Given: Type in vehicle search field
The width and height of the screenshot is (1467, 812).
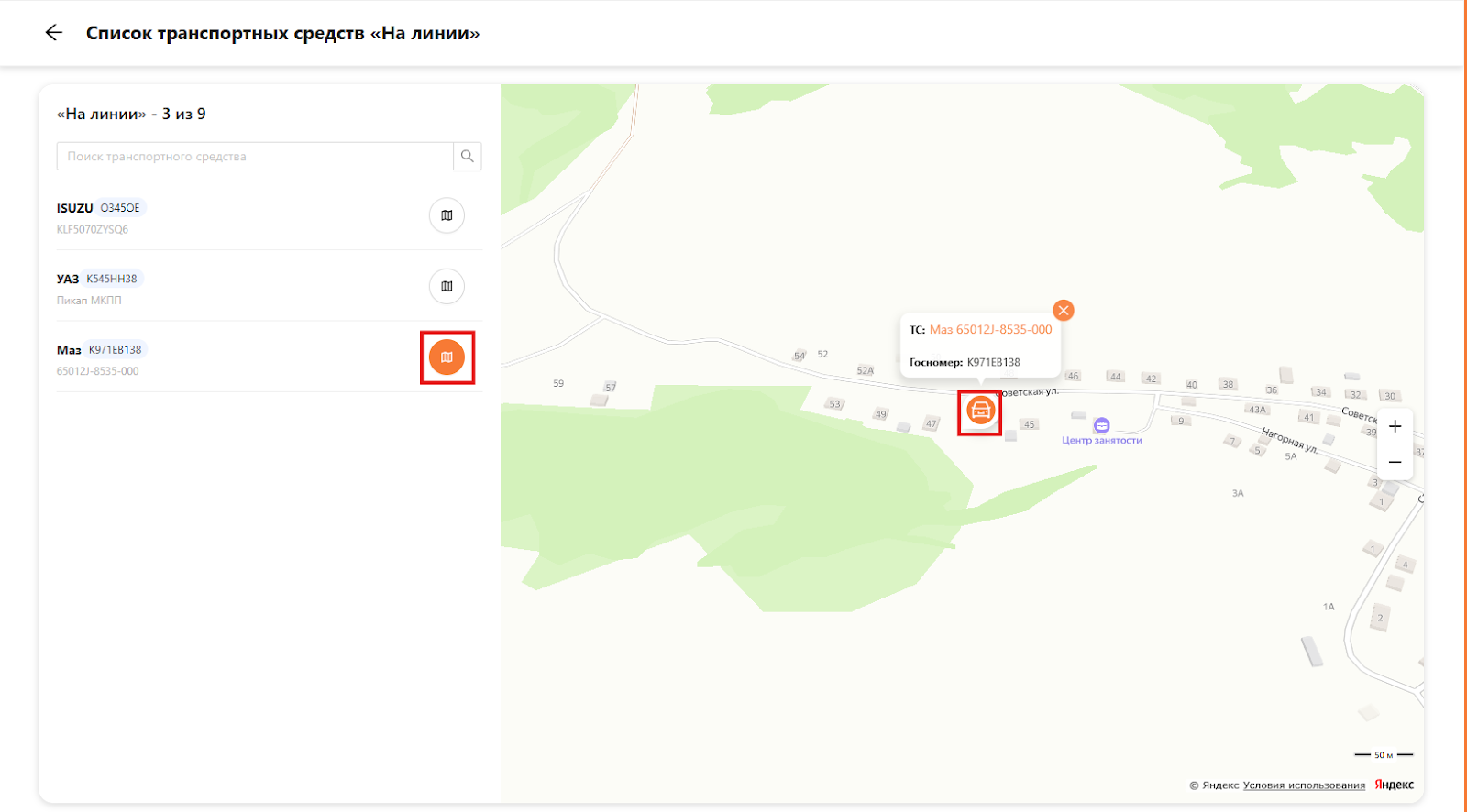Looking at the screenshot, I should (x=255, y=156).
